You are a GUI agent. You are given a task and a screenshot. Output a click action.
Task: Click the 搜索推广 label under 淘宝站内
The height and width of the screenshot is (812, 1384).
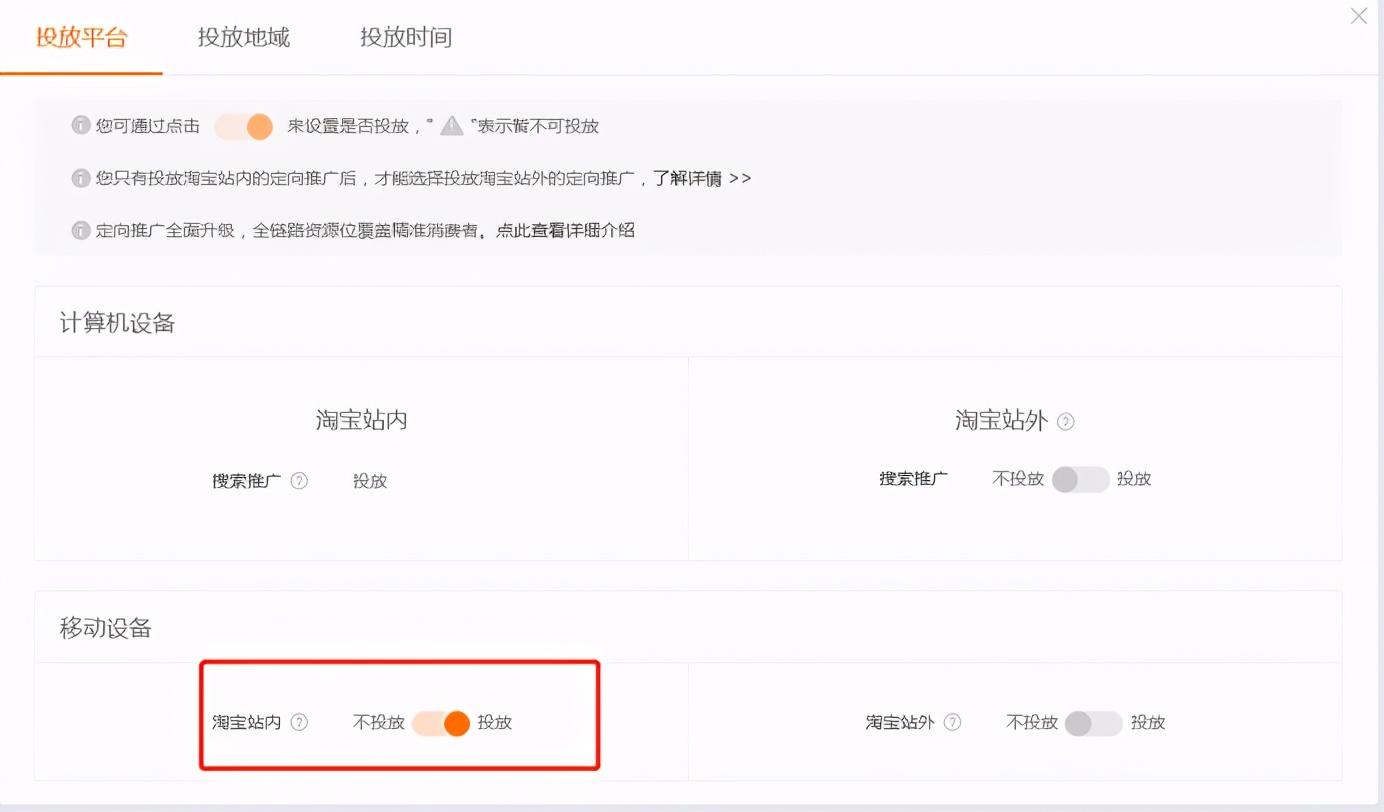[x=247, y=481]
